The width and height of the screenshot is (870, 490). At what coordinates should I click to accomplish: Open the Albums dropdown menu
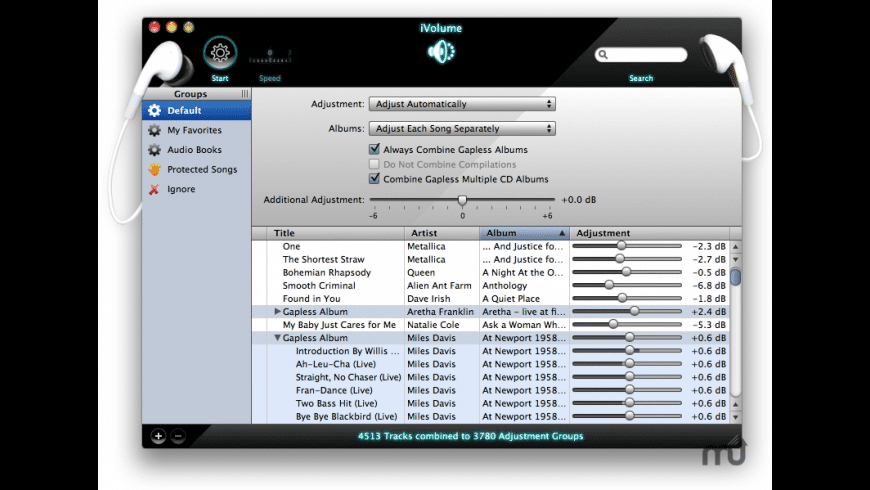point(462,128)
